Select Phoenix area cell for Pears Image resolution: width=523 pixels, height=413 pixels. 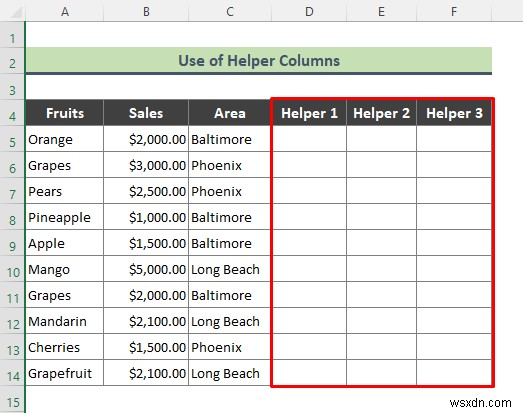click(230, 191)
